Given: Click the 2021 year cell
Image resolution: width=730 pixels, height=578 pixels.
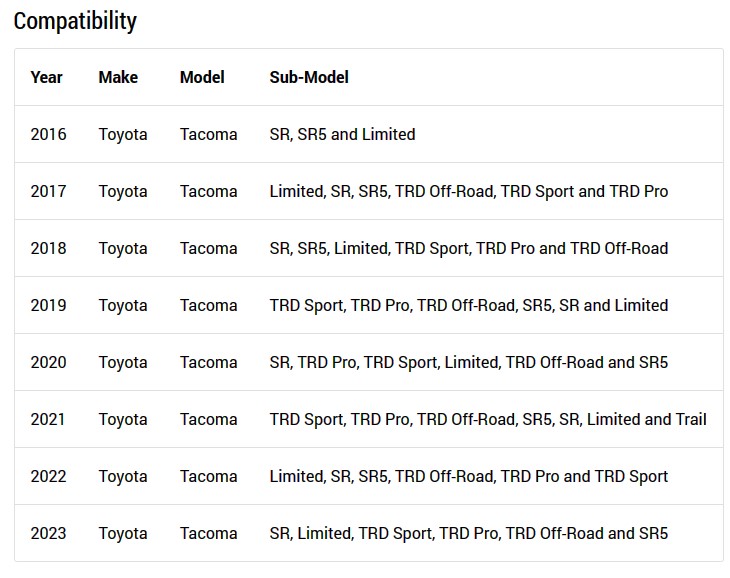Looking at the screenshot, I should click(x=48, y=419).
